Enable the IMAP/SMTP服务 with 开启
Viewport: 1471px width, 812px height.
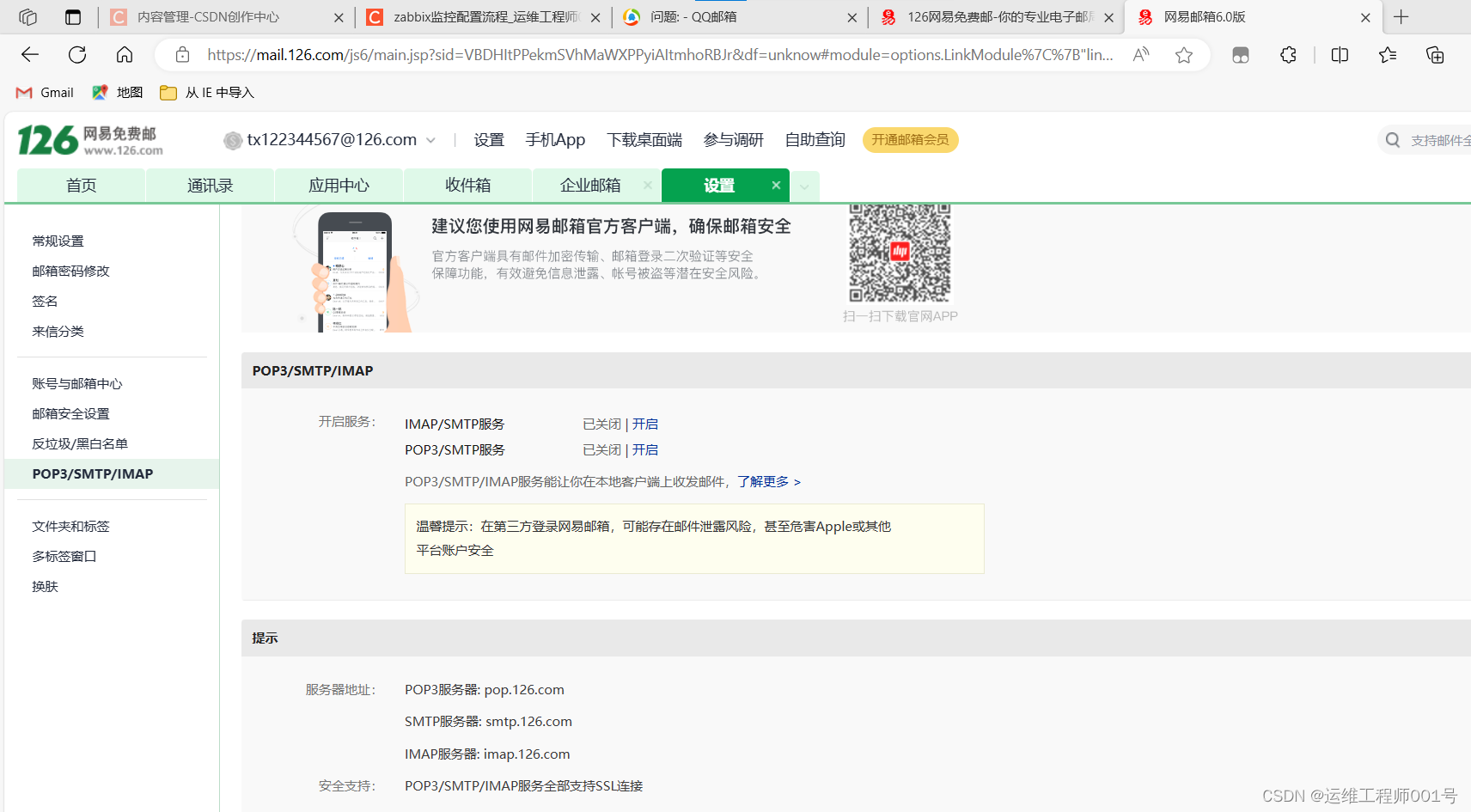[645, 424]
